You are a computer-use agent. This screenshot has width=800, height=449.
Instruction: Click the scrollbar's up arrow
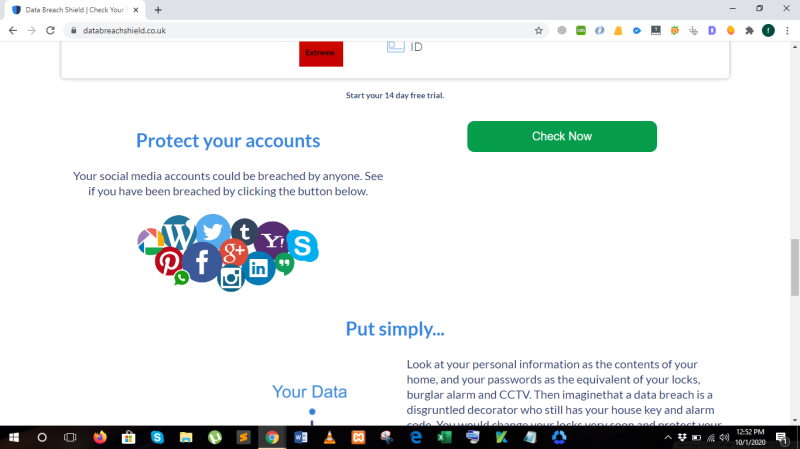pos(795,46)
